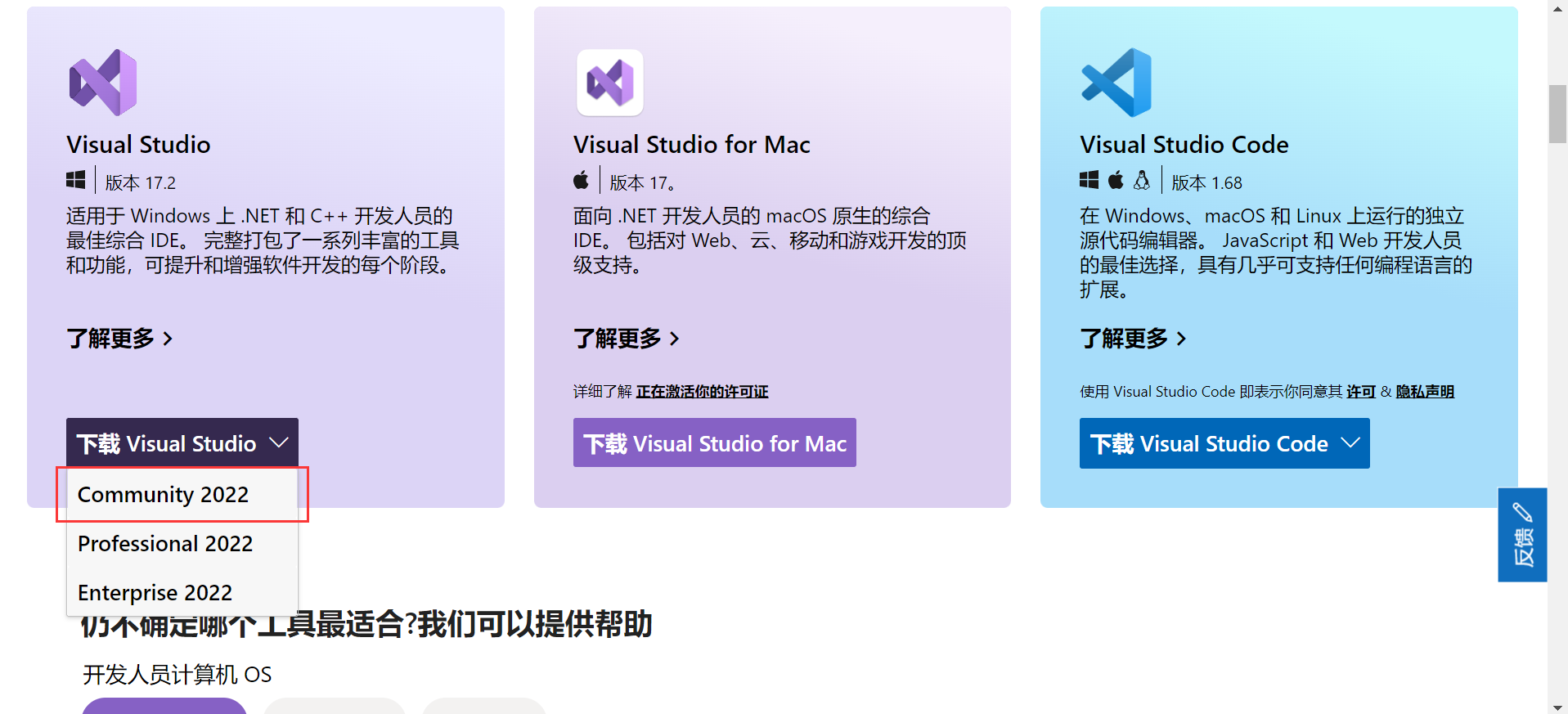Viewport: 1568px width, 714px height.
Task: Open the 隐私声明 privacy statement link
Action: pyautogui.click(x=1424, y=392)
